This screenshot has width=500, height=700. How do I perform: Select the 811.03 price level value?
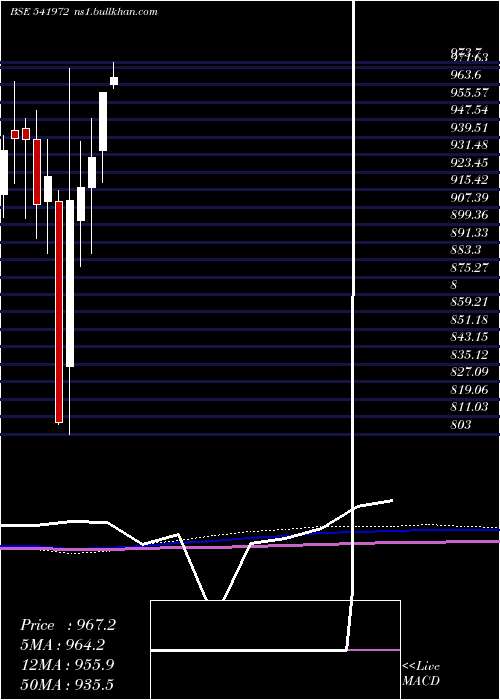pos(469,407)
